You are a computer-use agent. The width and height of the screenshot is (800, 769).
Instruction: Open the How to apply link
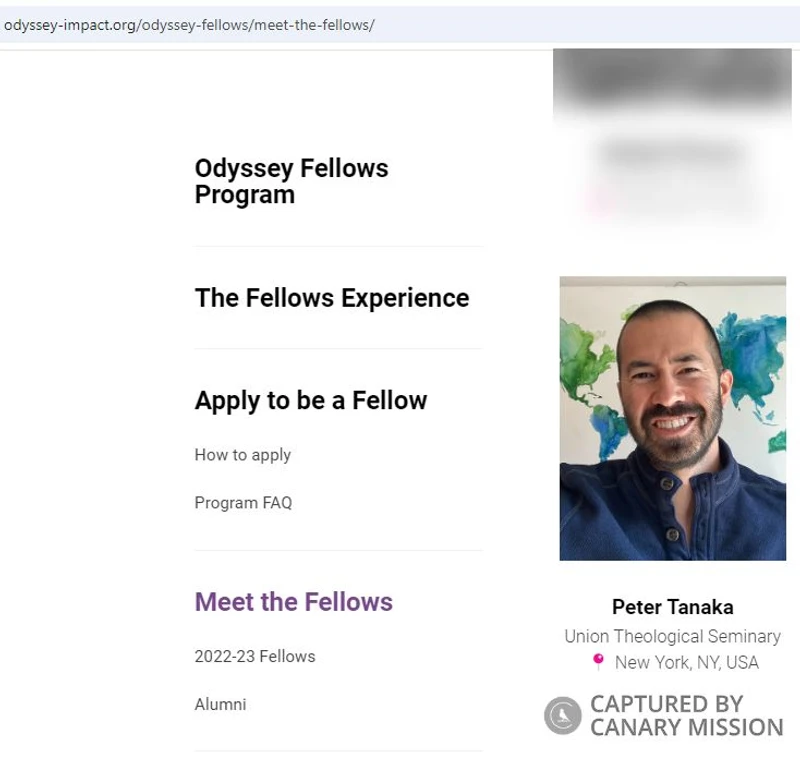pyautogui.click(x=242, y=455)
